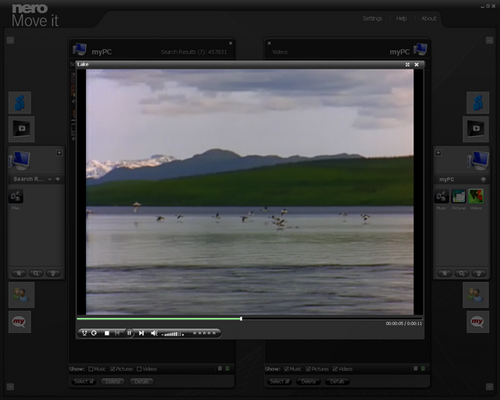500x400 pixels.
Task: Open the Help menu
Action: point(401,19)
